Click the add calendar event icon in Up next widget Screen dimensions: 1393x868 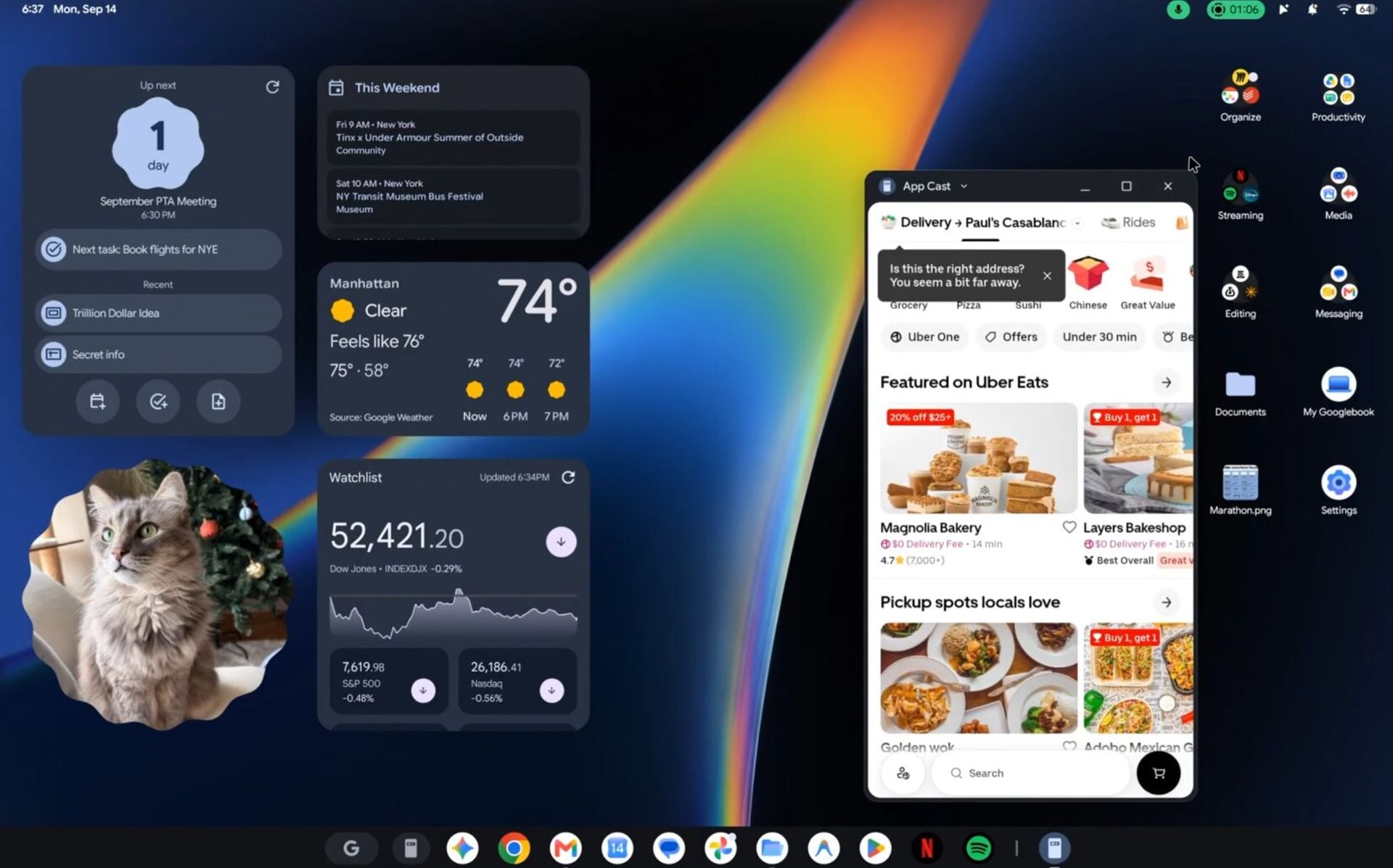[97, 401]
